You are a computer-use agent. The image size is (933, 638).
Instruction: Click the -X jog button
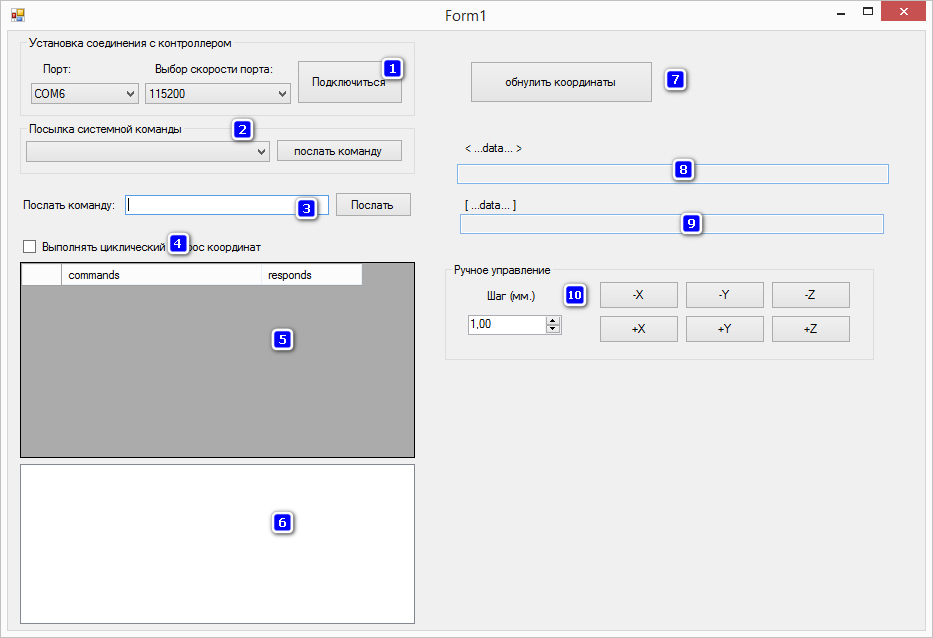[x=638, y=295]
